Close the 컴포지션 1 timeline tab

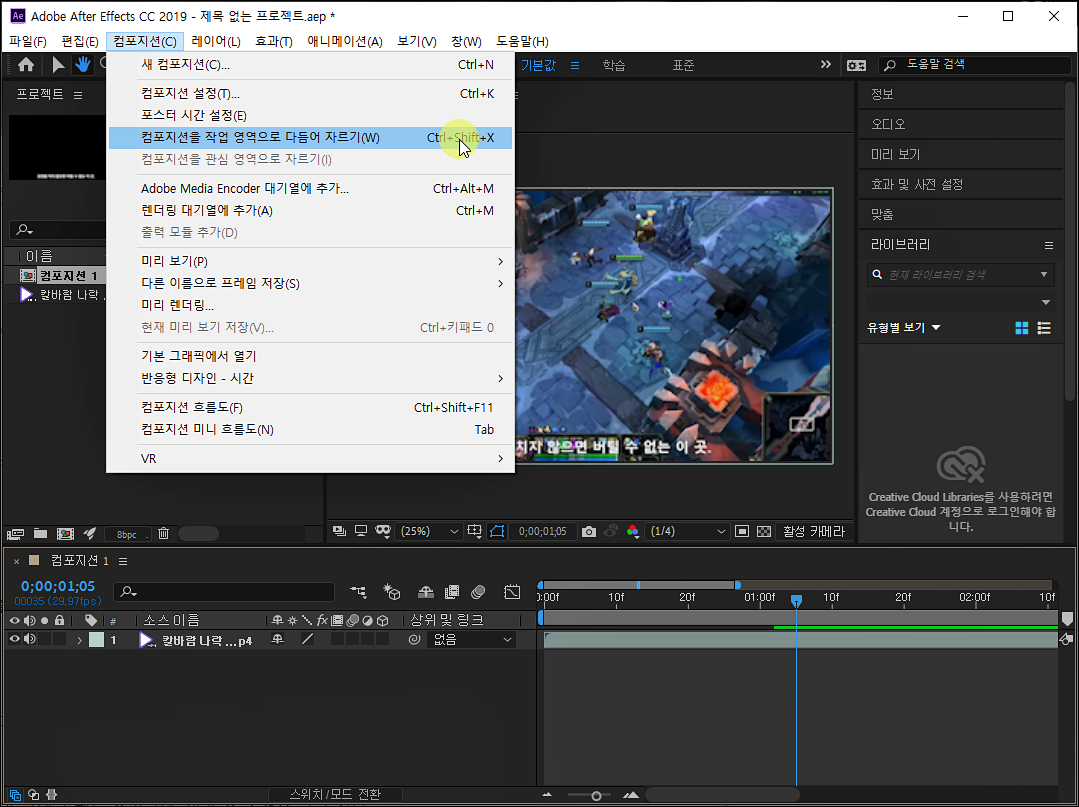pyautogui.click(x=17, y=561)
